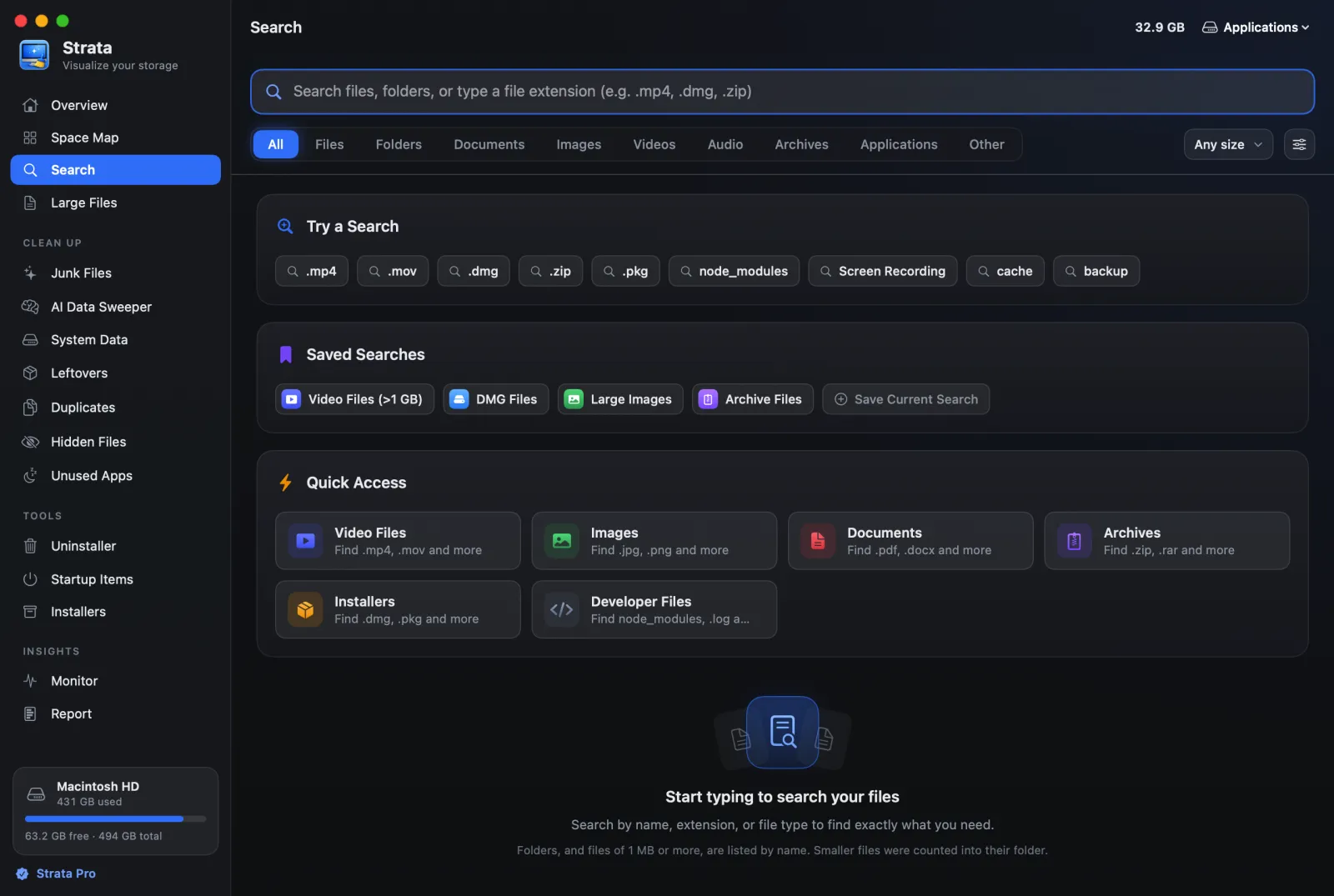Click the Duplicates icon in sidebar
Viewport: 1334px width, 896px height.
coord(30,408)
